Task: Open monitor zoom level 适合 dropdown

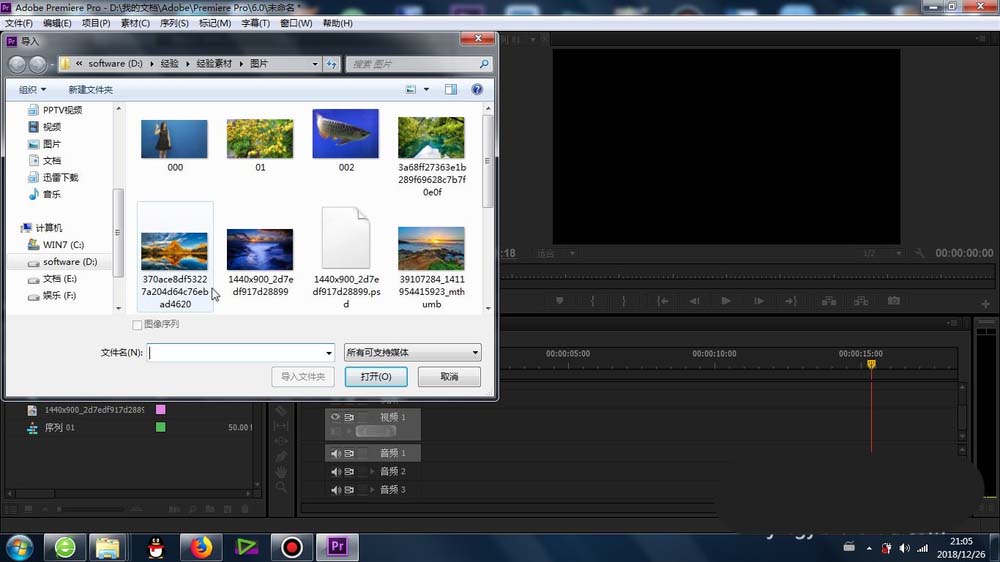Action: (557, 253)
